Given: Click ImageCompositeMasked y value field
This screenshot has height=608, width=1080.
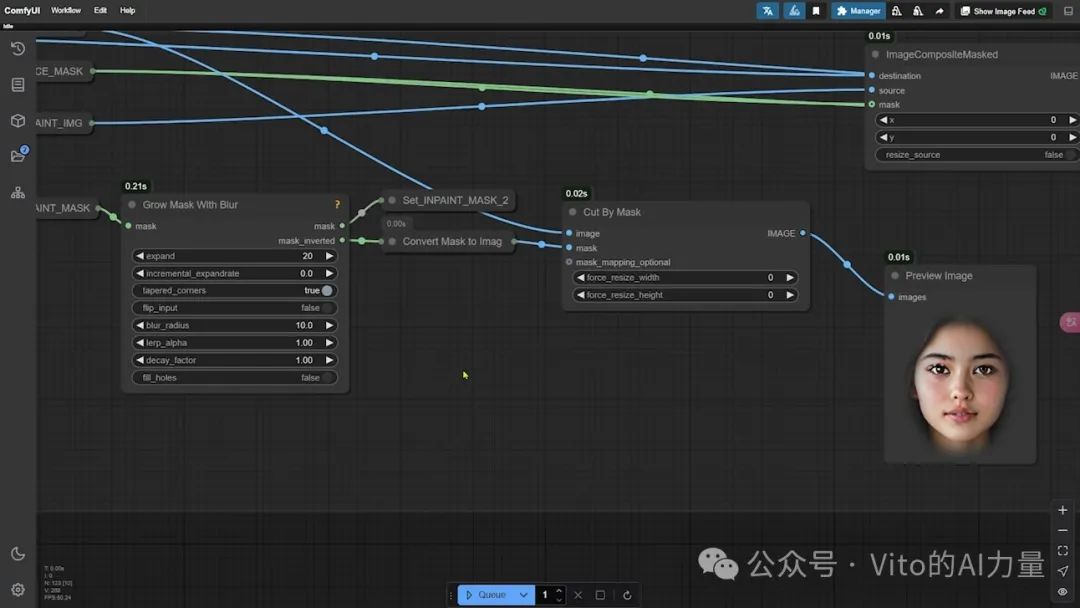Looking at the screenshot, I should pos(976,137).
